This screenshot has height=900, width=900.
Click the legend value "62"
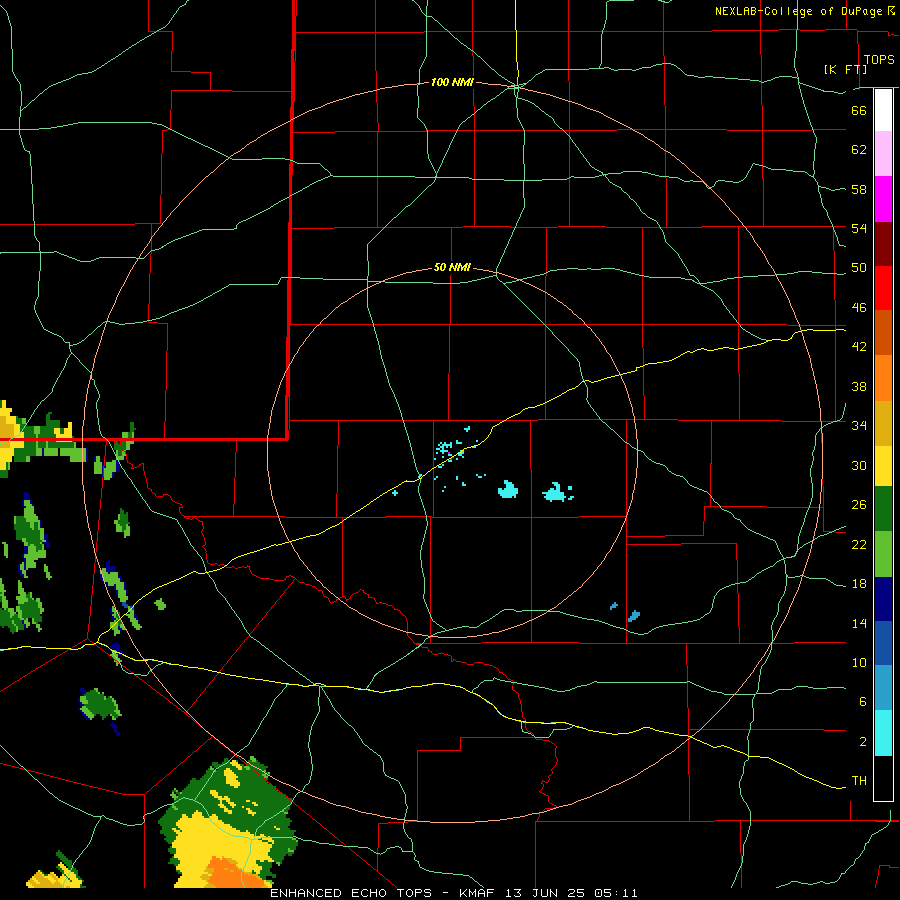(859, 150)
